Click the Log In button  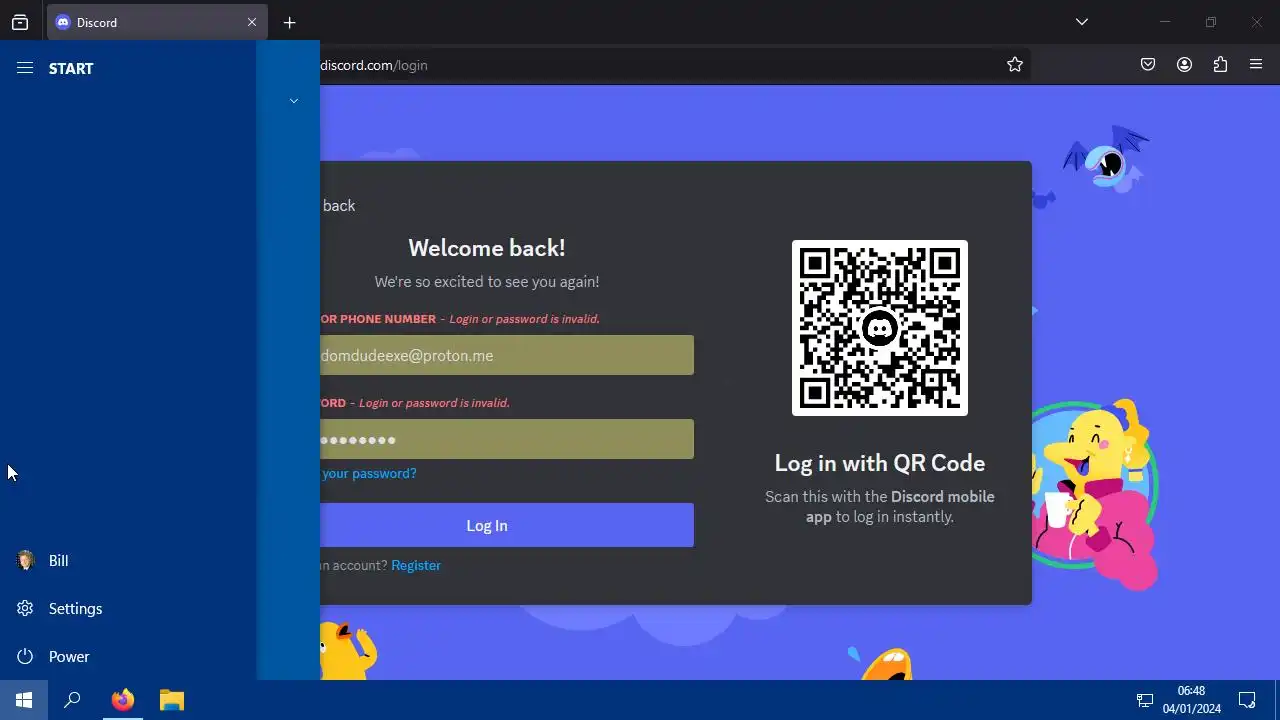(507, 525)
